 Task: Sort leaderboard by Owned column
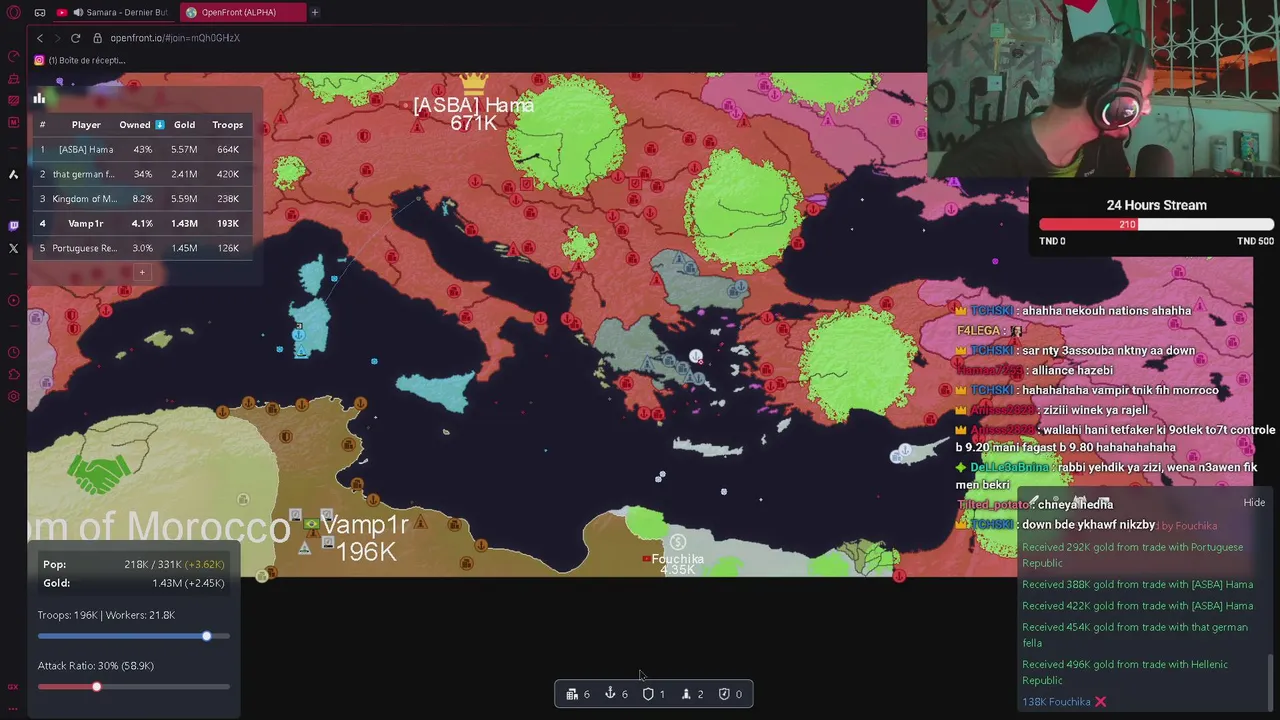[x=141, y=125]
